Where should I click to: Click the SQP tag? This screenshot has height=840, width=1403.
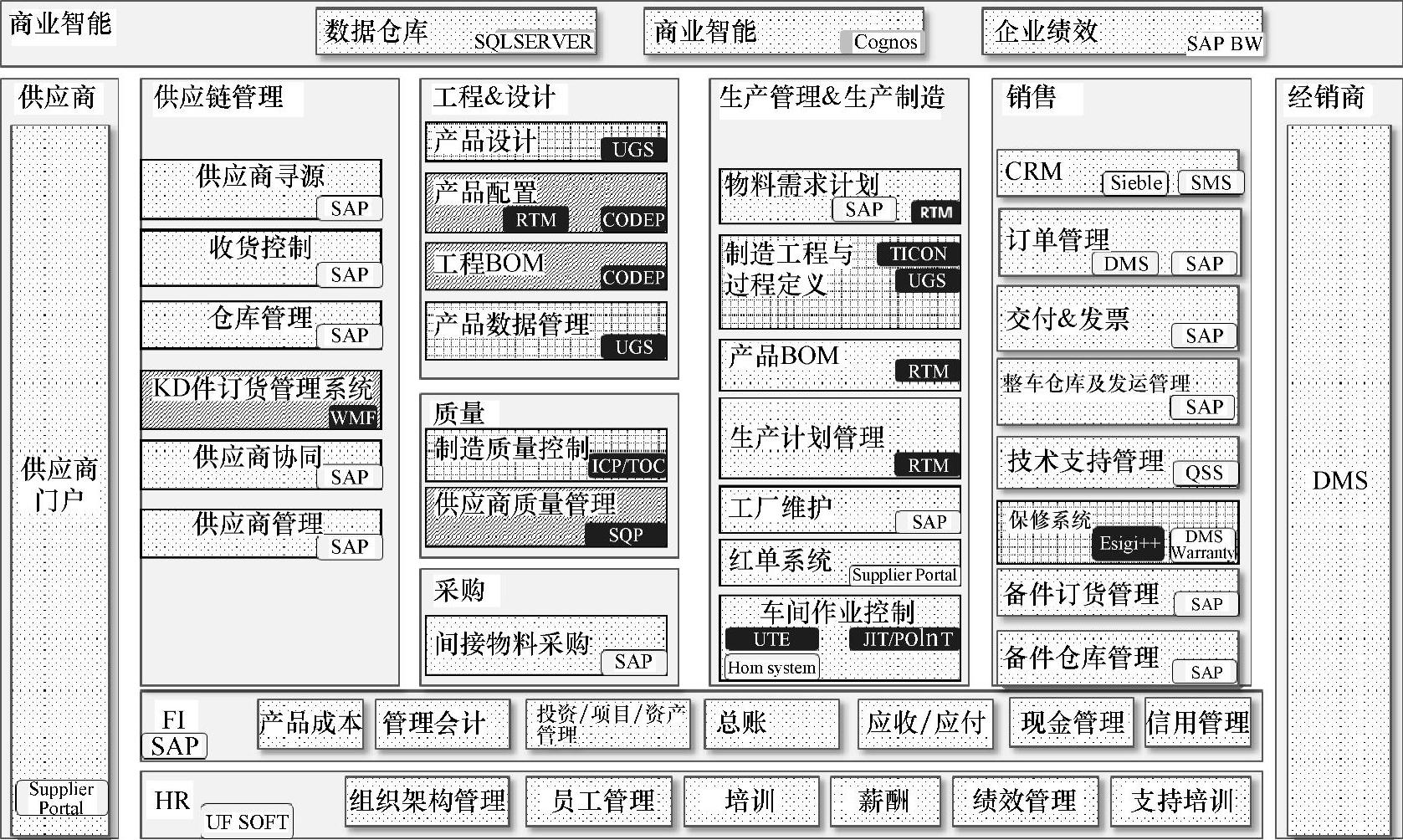click(x=626, y=535)
